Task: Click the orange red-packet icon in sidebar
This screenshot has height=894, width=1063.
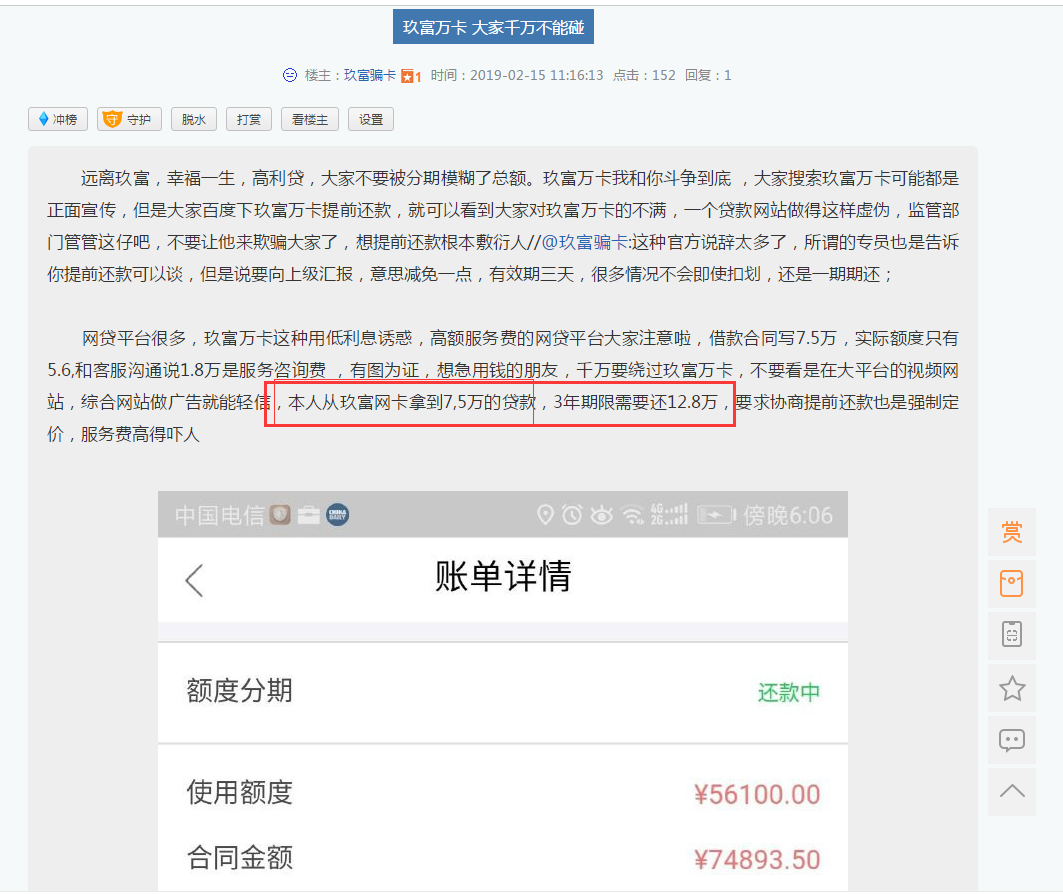Action: 1011,584
